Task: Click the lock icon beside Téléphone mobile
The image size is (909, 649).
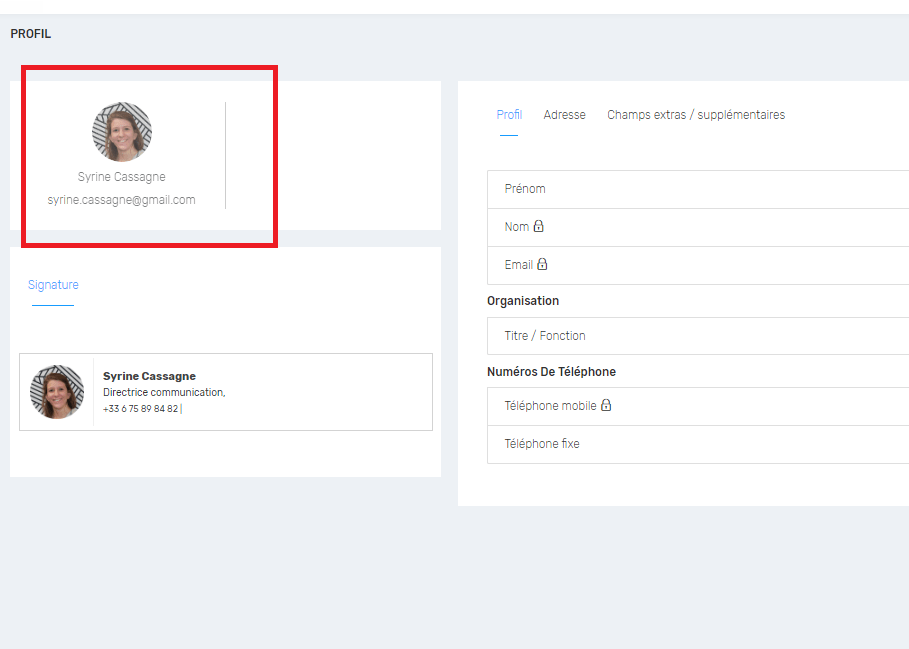Action: pos(606,404)
